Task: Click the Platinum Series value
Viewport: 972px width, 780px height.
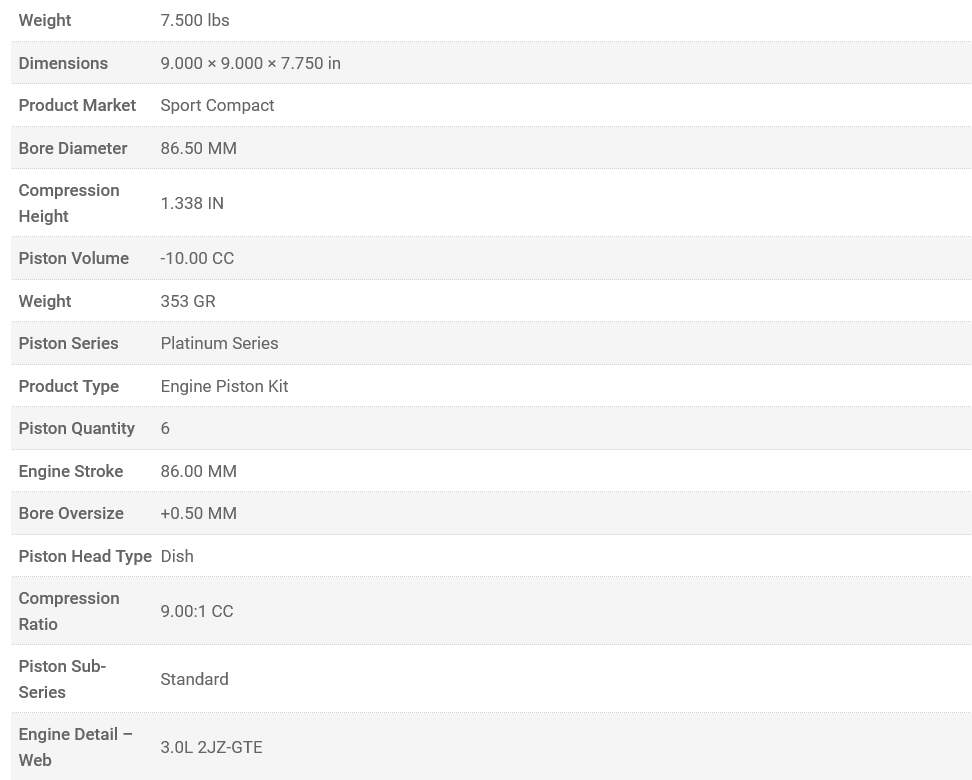Action: pos(219,343)
